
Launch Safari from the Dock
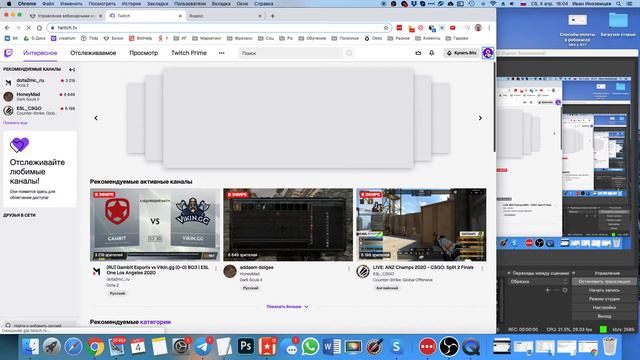[73, 347]
